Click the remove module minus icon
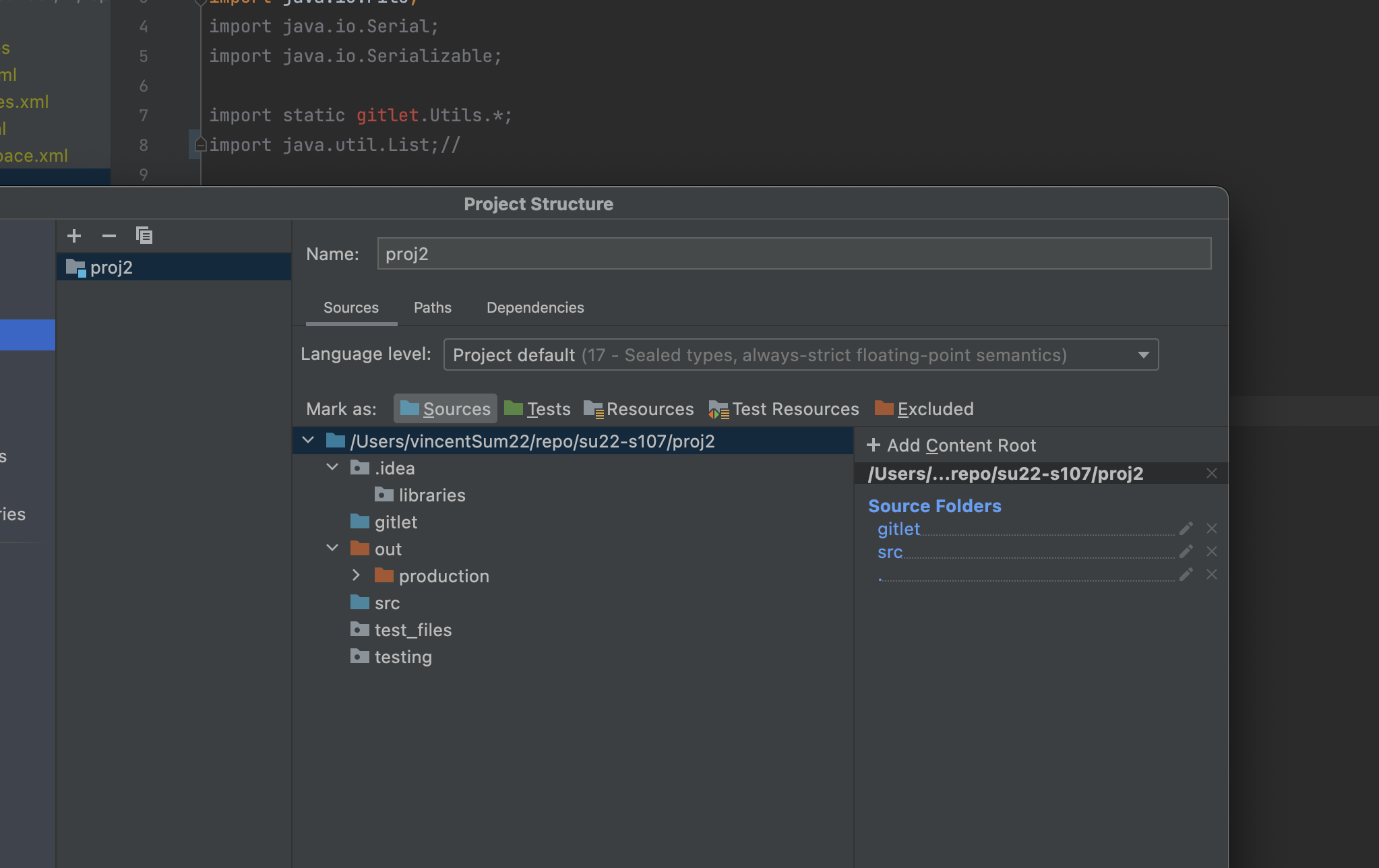Viewport: 1379px width, 868px height. (x=109, y=236)
